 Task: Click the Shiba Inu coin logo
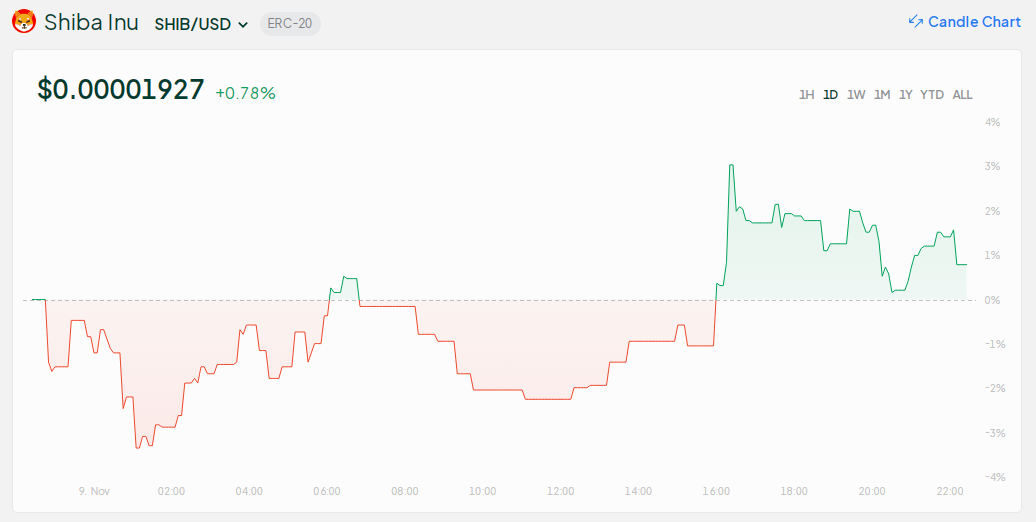24,21
